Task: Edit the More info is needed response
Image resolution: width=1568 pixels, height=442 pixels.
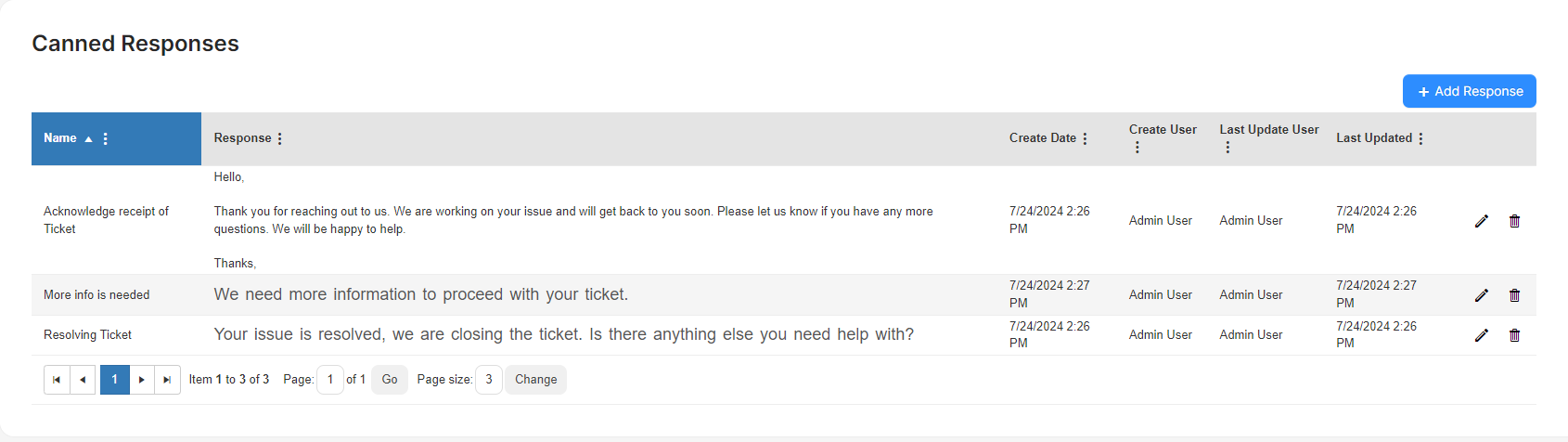Action: click(1481, 295)
